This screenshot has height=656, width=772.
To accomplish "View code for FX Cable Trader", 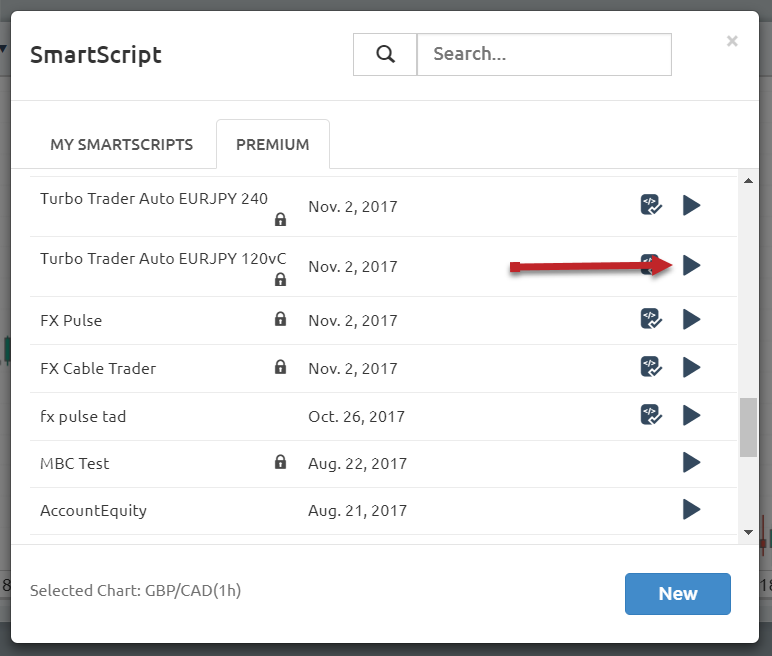I will click(x=651, y=367).
